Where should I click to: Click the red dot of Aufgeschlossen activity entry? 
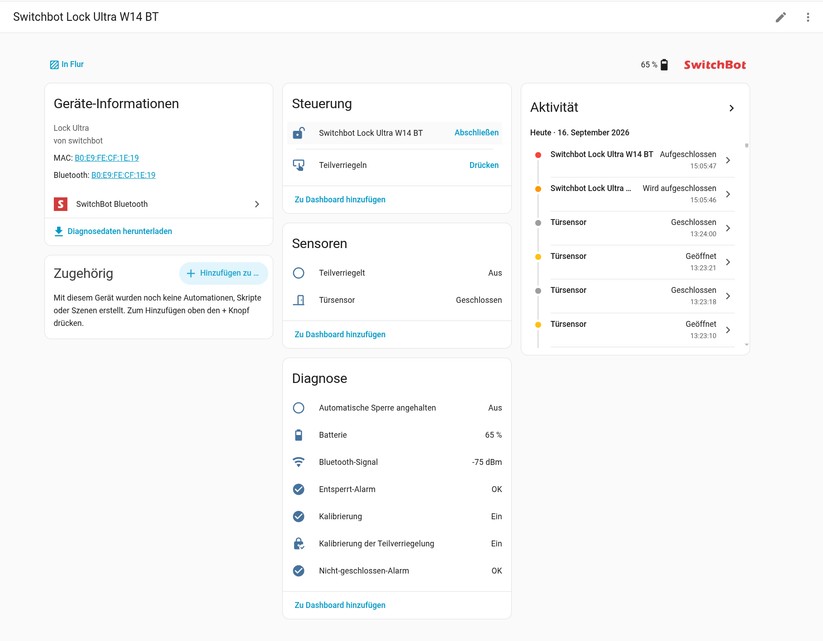pos(538,155)
